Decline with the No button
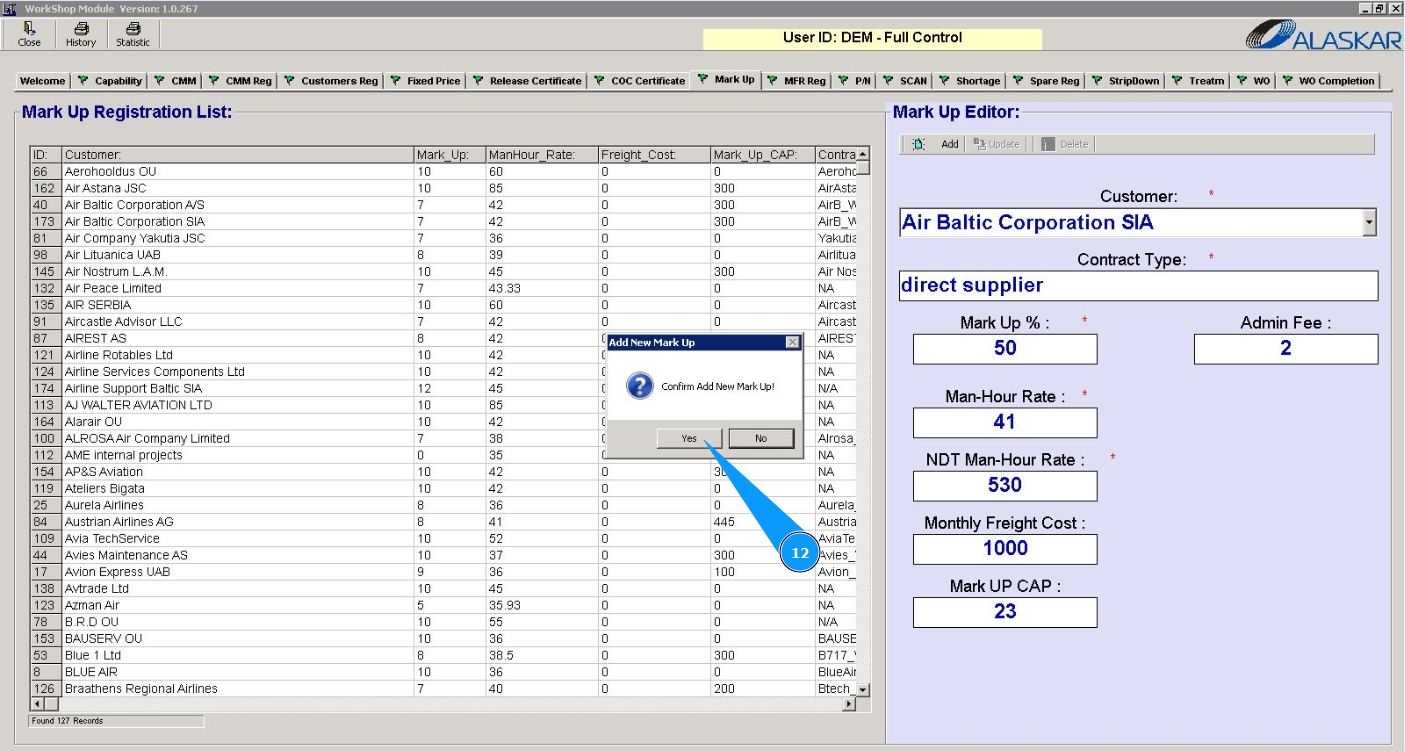1405x751 pixels. point(761,438)
